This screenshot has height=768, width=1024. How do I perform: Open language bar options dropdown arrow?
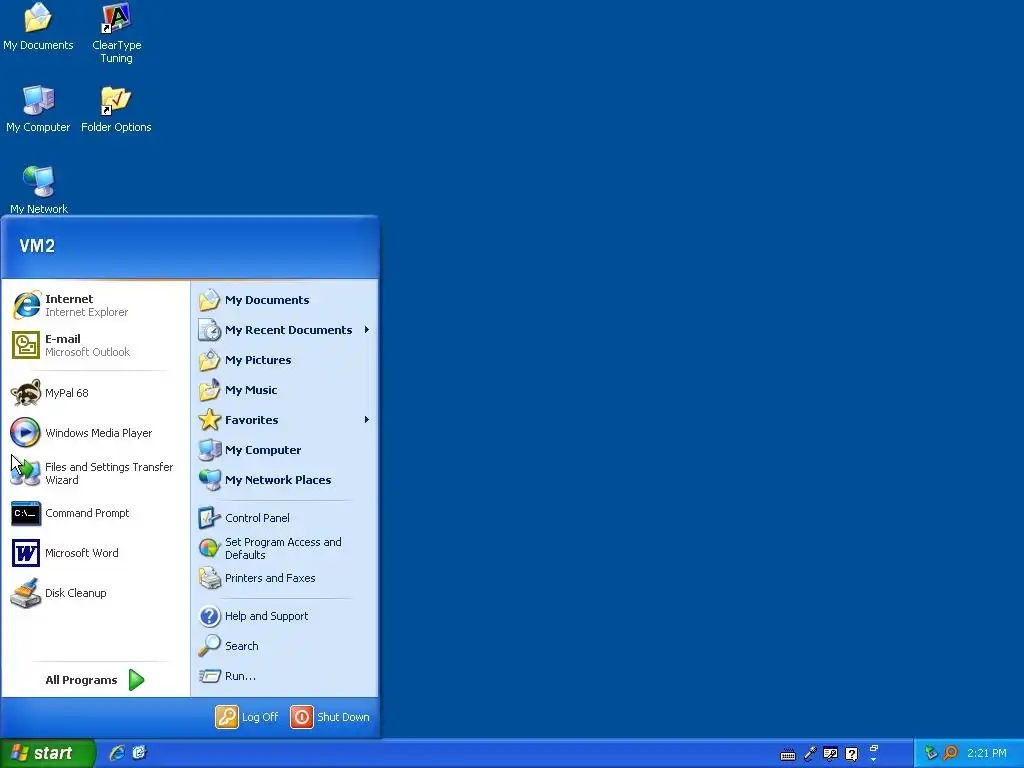(x=874, y=760)
